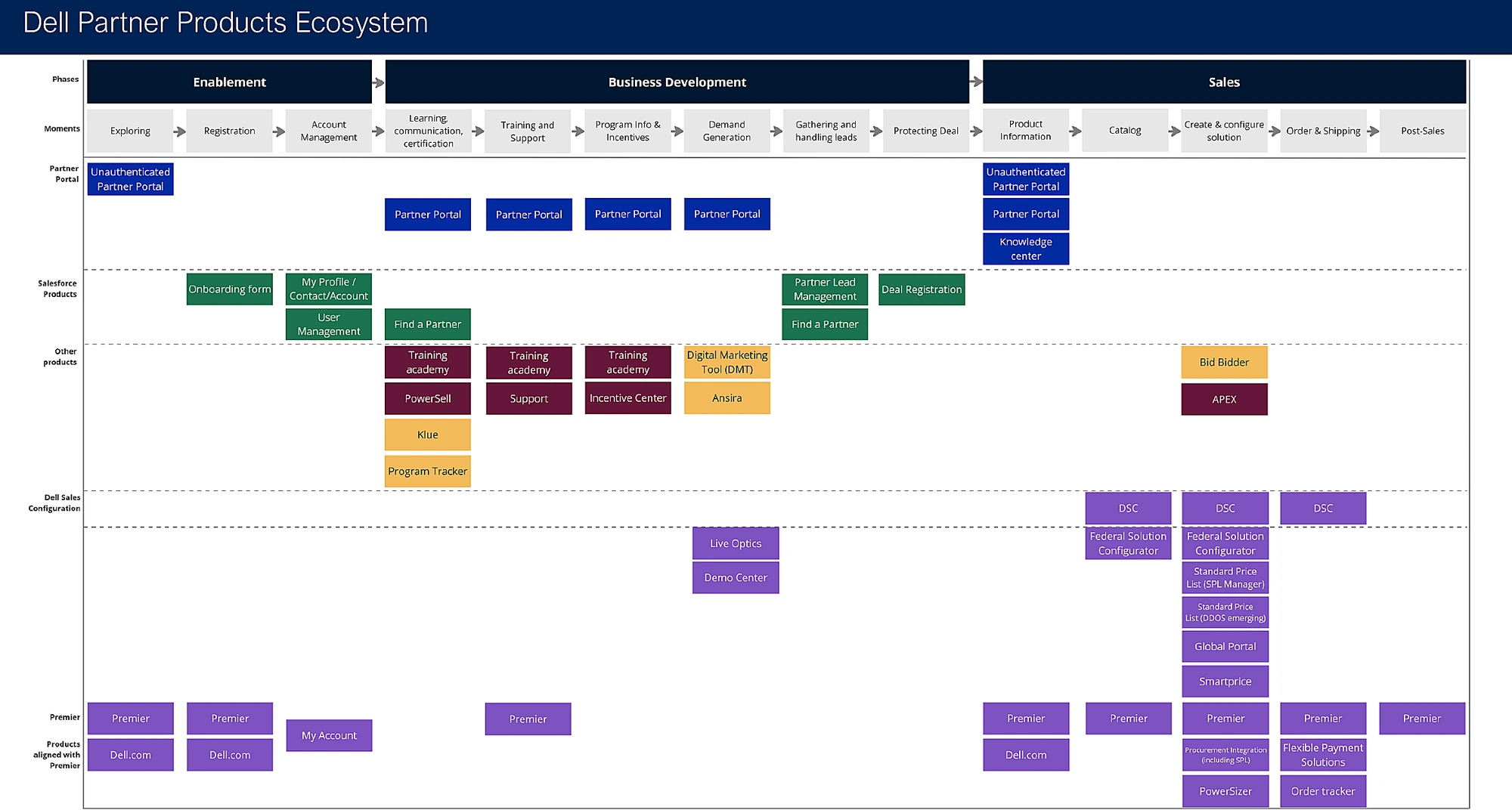The width and height of the screenshot is (1512, 810).
Task: Select the Training and Support moment
Action: (x=528, y=131)
